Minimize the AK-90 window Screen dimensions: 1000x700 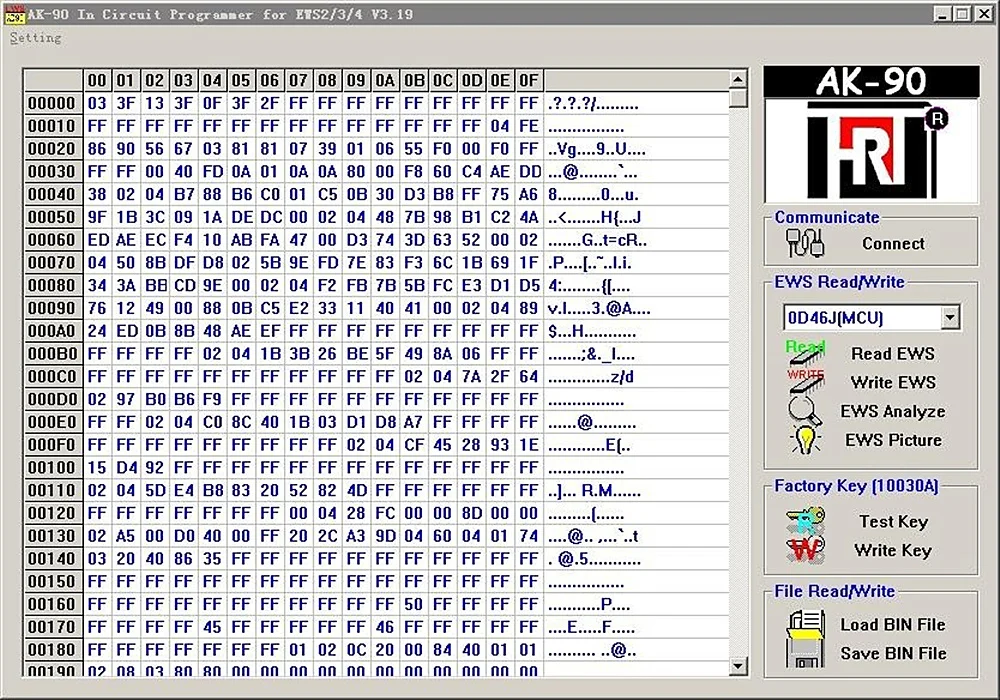(x=943, y=13)
